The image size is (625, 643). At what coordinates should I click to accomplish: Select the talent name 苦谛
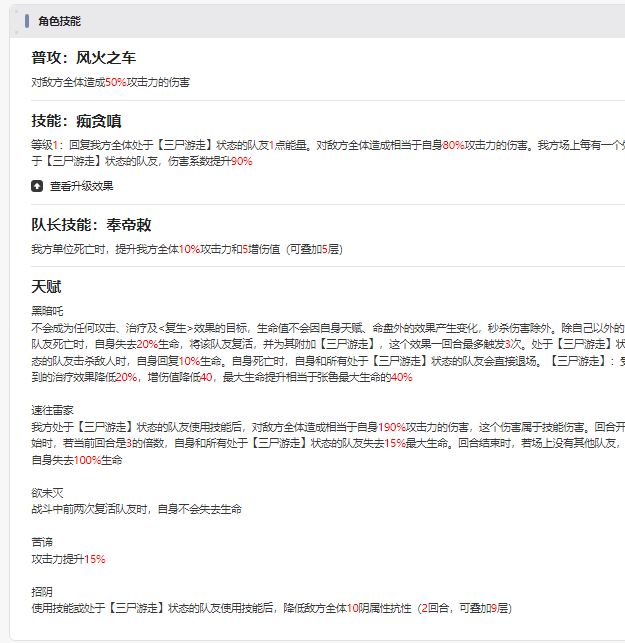click(x=42, y=542)
